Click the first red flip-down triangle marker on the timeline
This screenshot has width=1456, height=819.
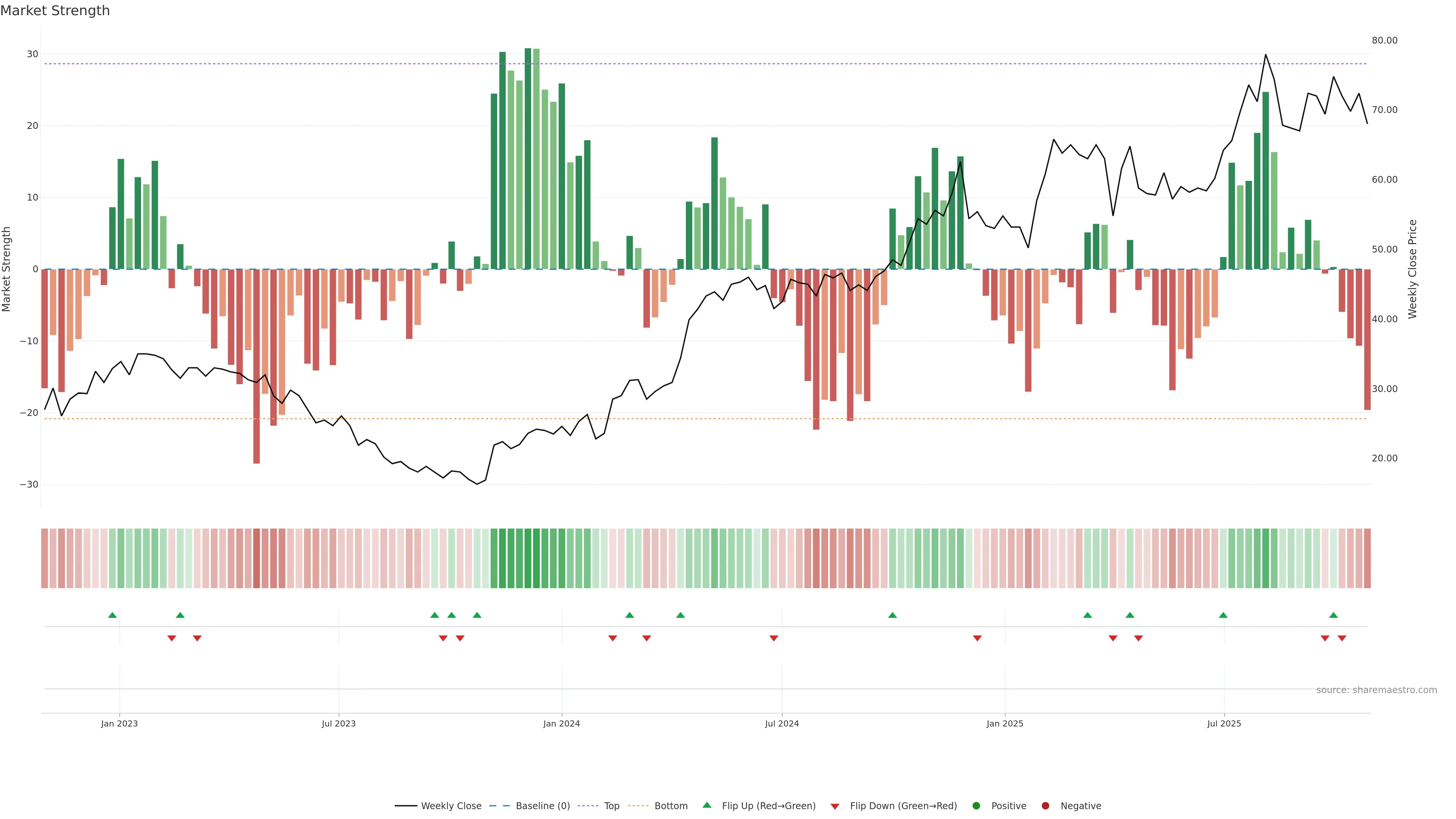point(172,638)
